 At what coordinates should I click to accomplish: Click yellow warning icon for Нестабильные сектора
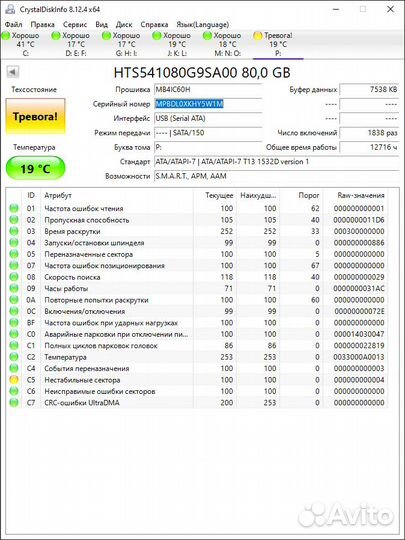click(14, 380)
